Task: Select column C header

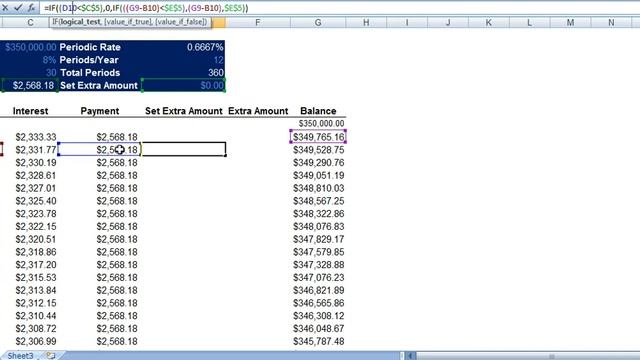Action: click(x=30, y=23)
